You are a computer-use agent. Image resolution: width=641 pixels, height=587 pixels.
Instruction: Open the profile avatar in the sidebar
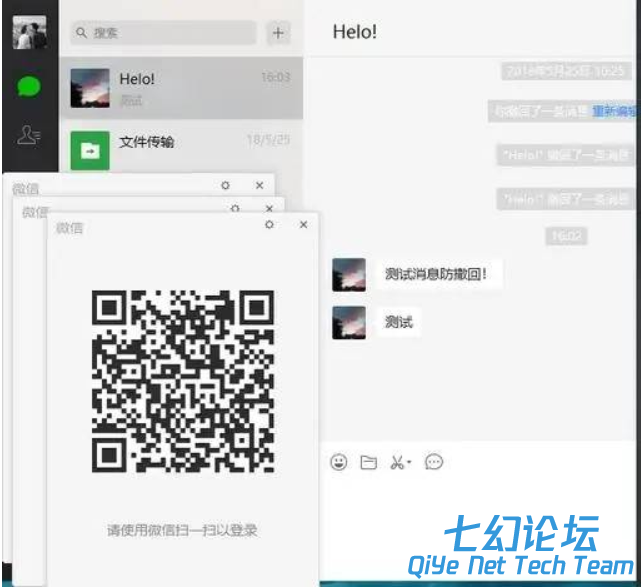point(29,32)
